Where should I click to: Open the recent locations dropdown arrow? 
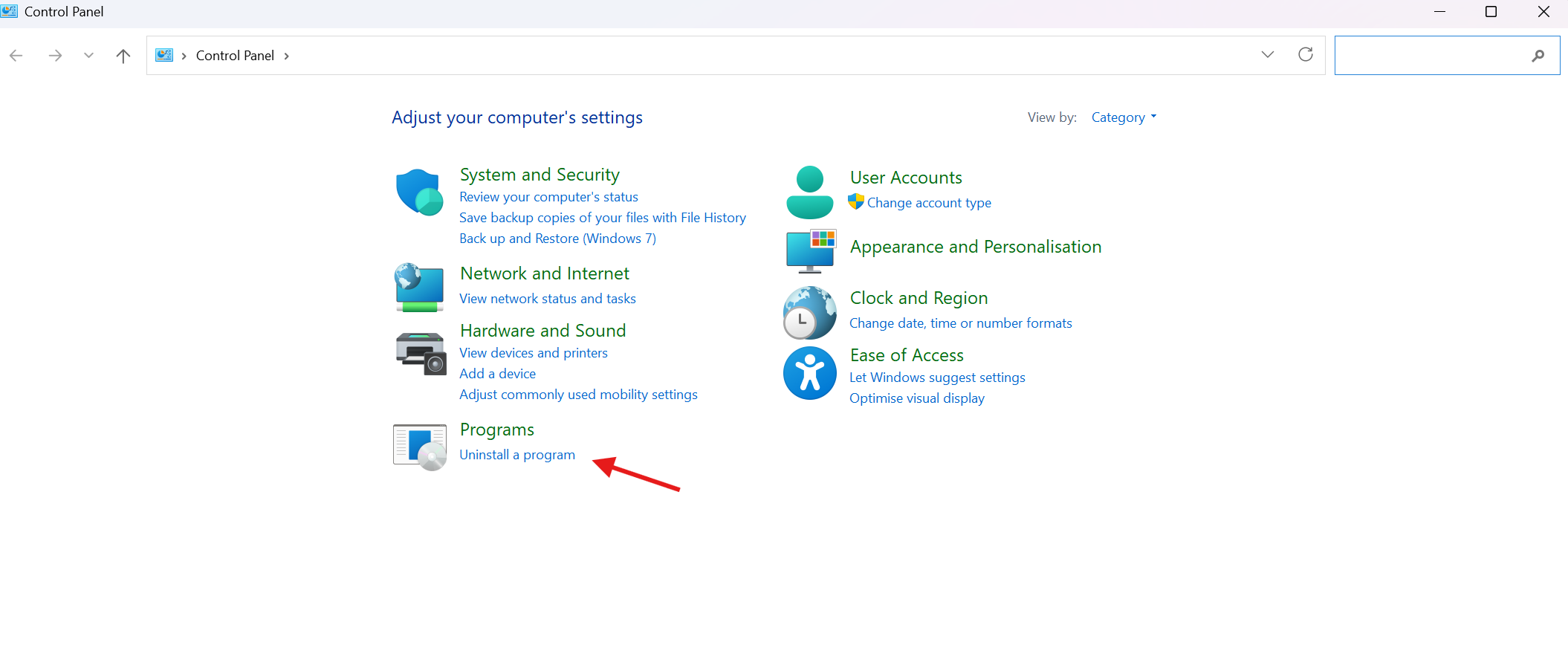pyautogui.click(x=89, y=55)
